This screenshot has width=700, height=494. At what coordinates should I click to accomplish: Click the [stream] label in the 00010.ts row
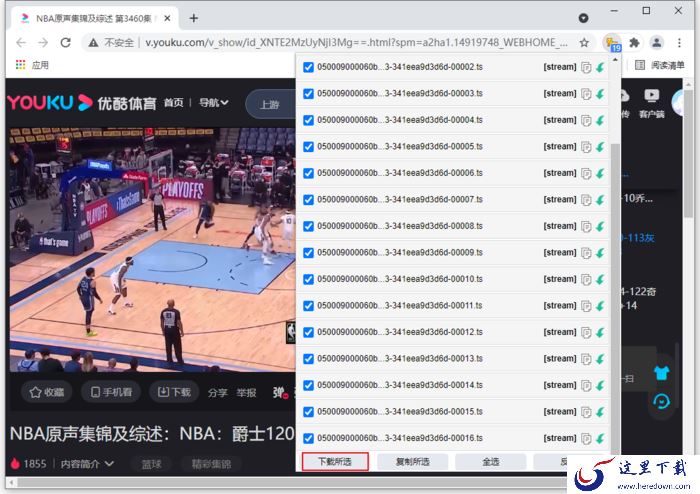pyautogui.click(x=560, y=279)
